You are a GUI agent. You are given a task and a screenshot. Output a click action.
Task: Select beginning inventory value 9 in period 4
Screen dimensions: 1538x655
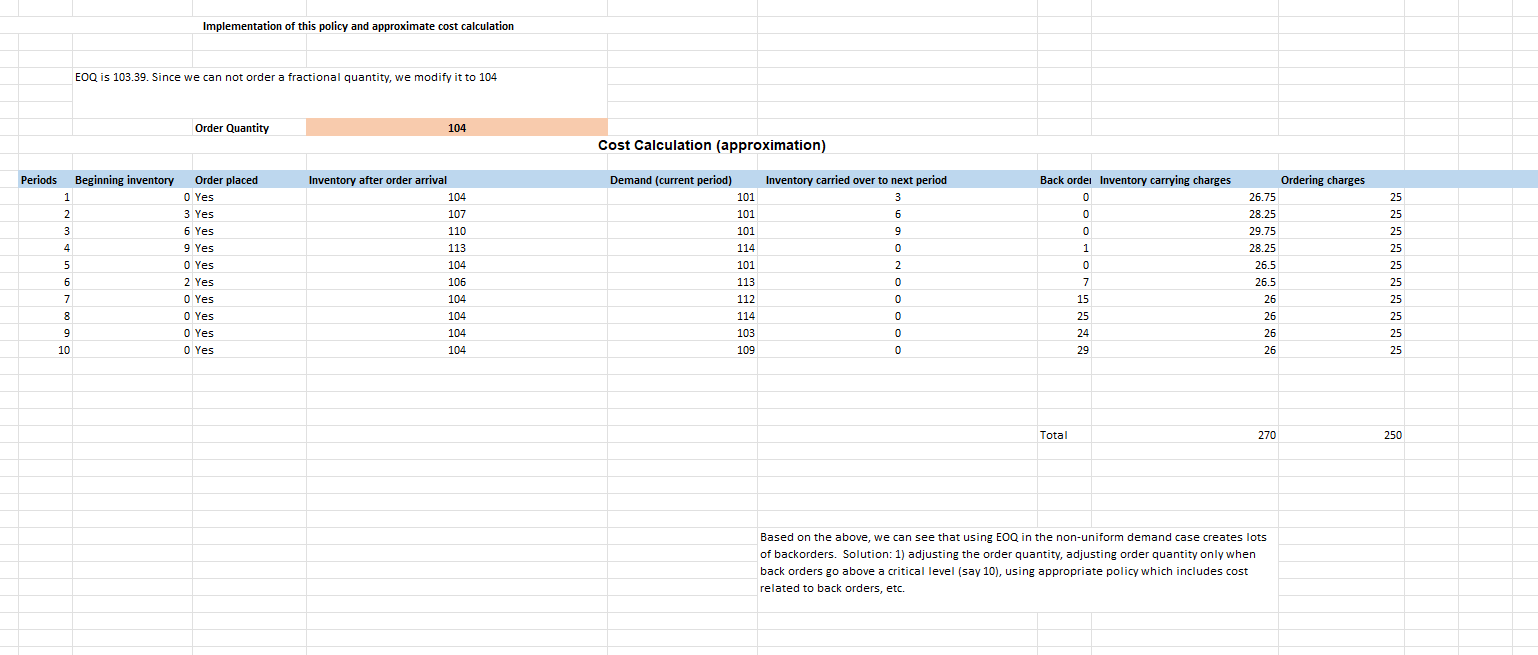tap(132, 248)
